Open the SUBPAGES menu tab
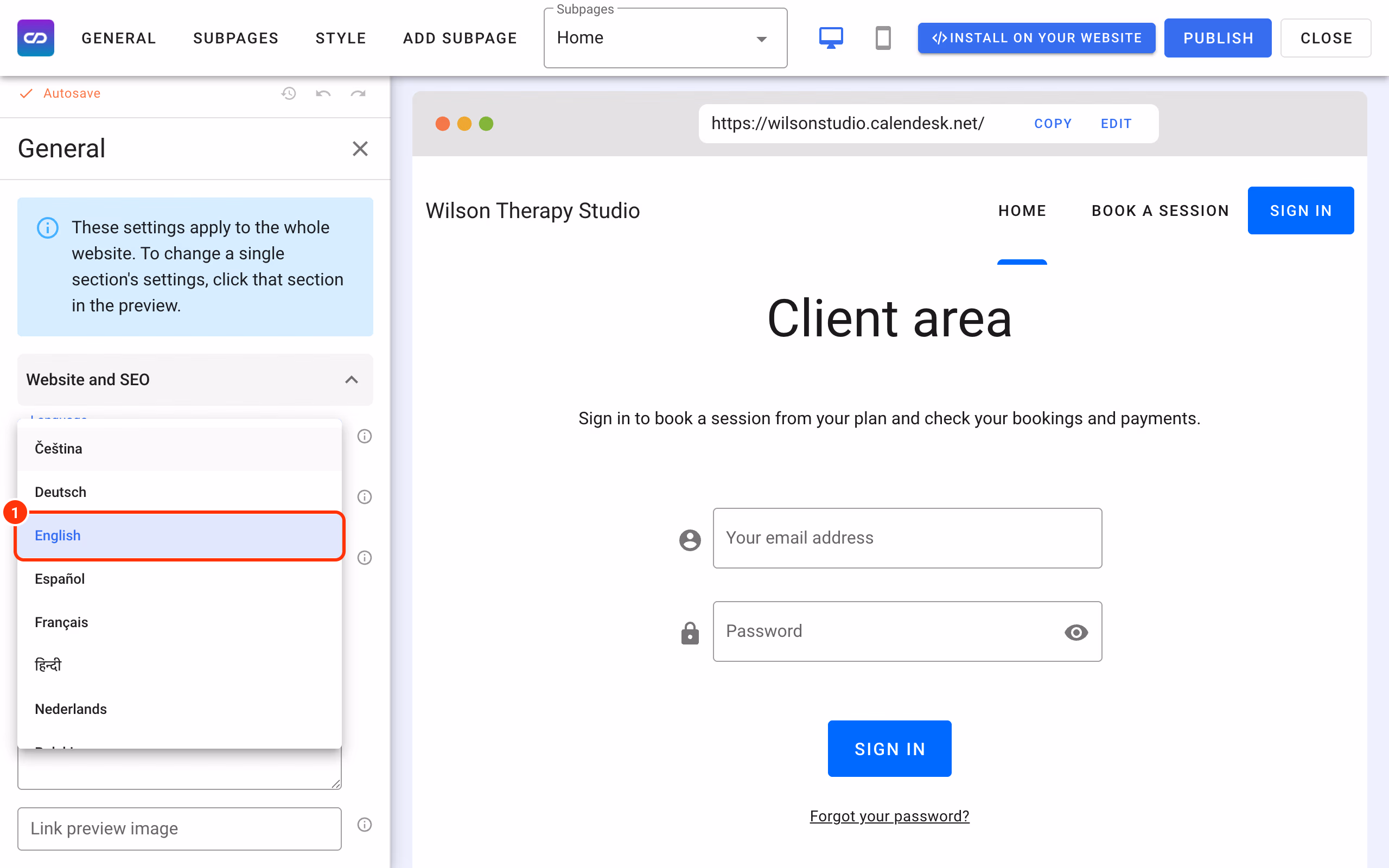The width and height of the screenshot is (1389, 868). coord(236,38)
